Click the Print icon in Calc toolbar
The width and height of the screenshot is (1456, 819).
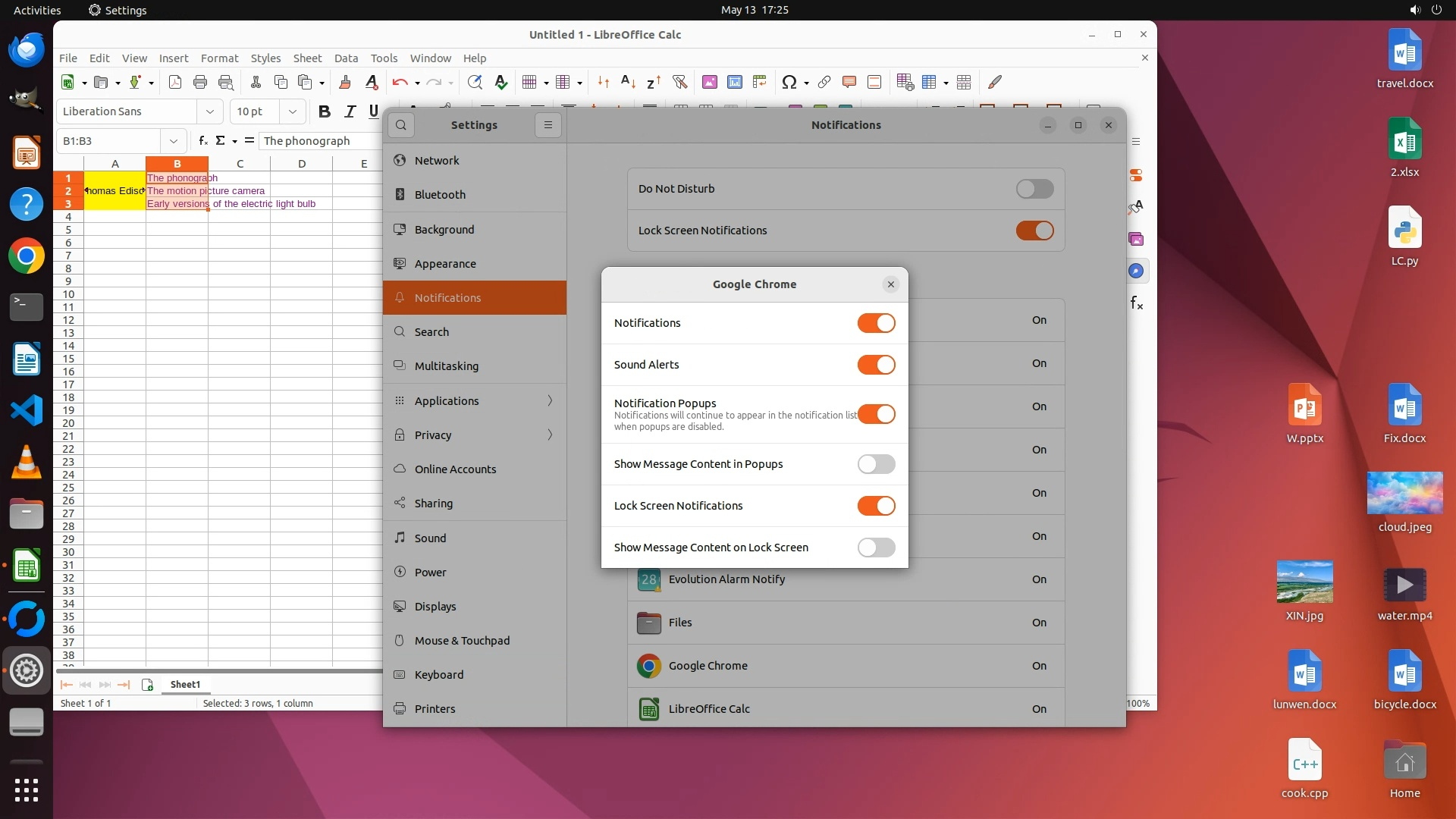(200, 82)
